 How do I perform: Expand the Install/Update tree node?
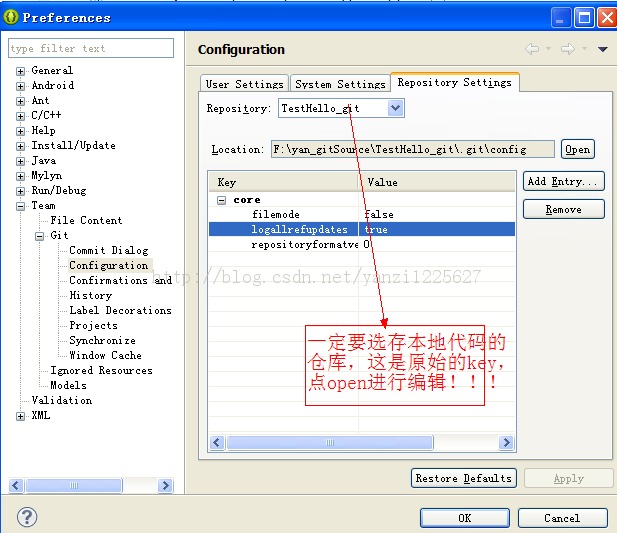[20, 146]
